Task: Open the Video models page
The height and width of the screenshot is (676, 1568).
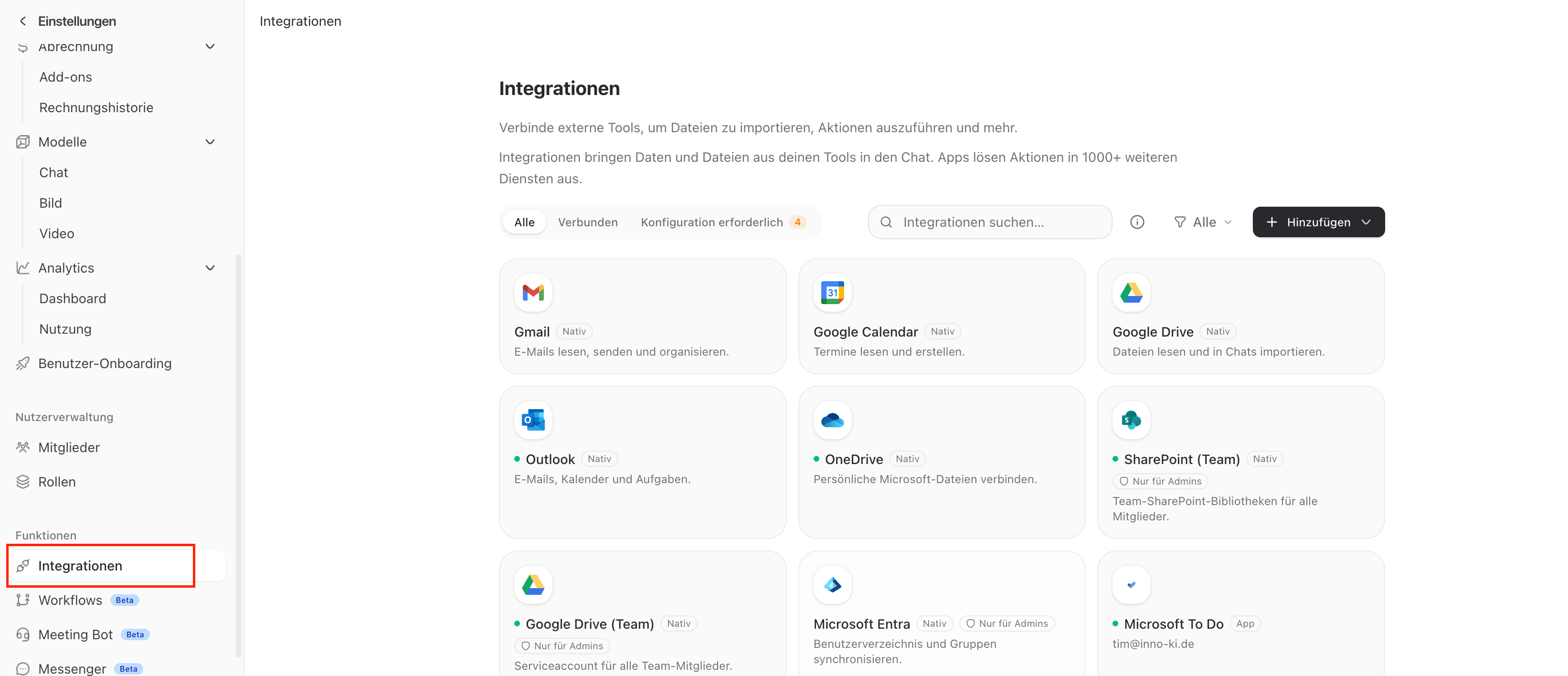Action: (x=57, y=233)
